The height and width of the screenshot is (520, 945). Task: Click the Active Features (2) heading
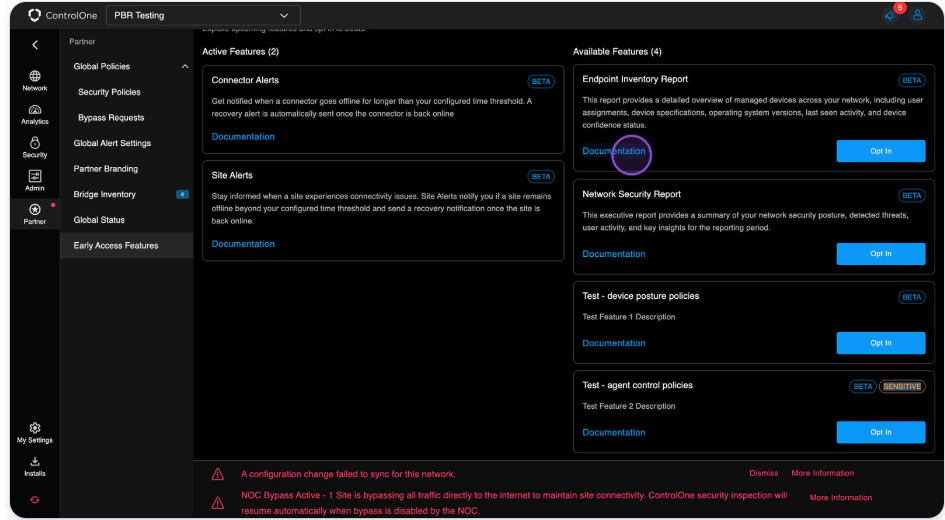click(x=240, y=52)
